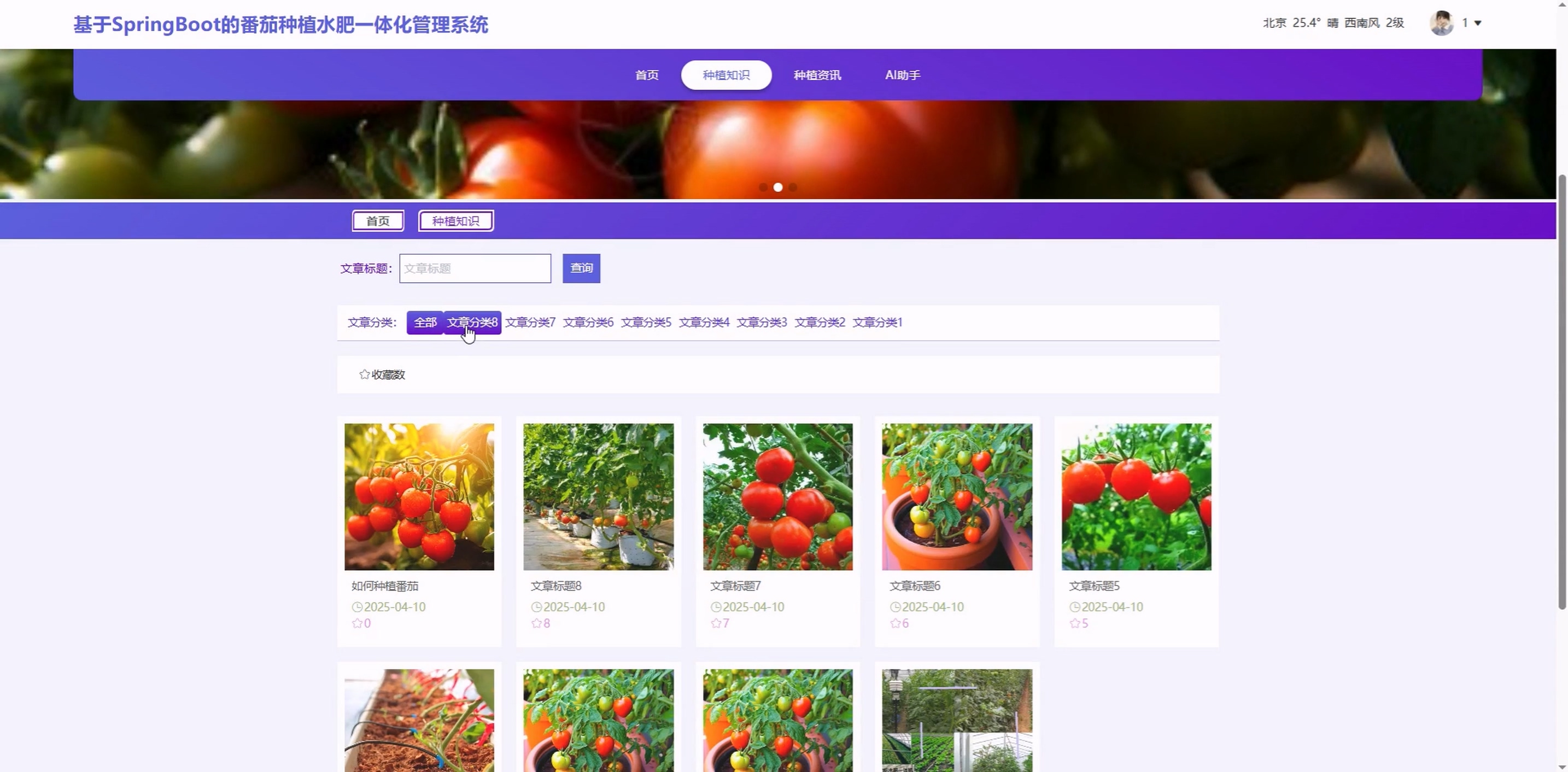
Task: Click the 首页 breadcrumb button
Action: [377, 220]
